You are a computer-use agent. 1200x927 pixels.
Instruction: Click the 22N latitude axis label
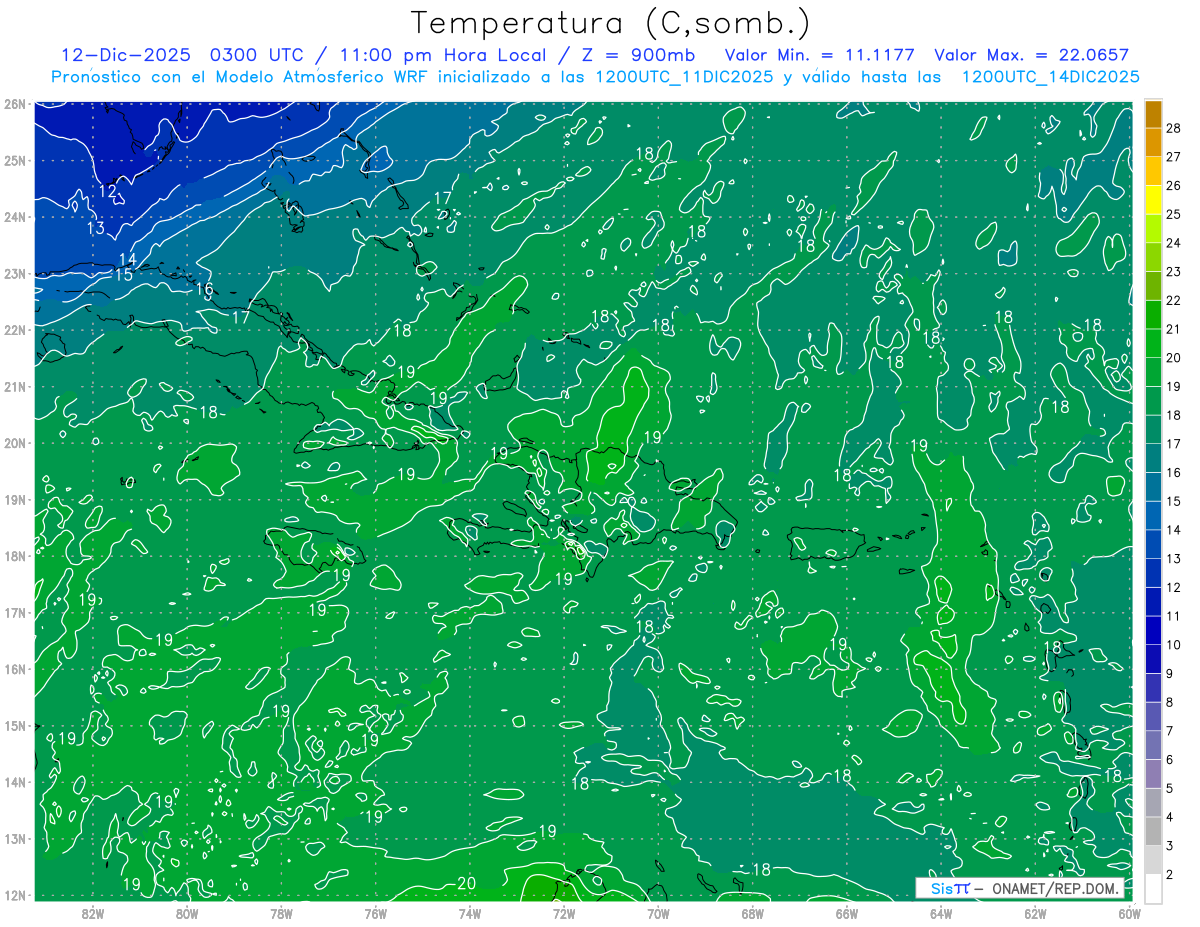pos(14,329)
